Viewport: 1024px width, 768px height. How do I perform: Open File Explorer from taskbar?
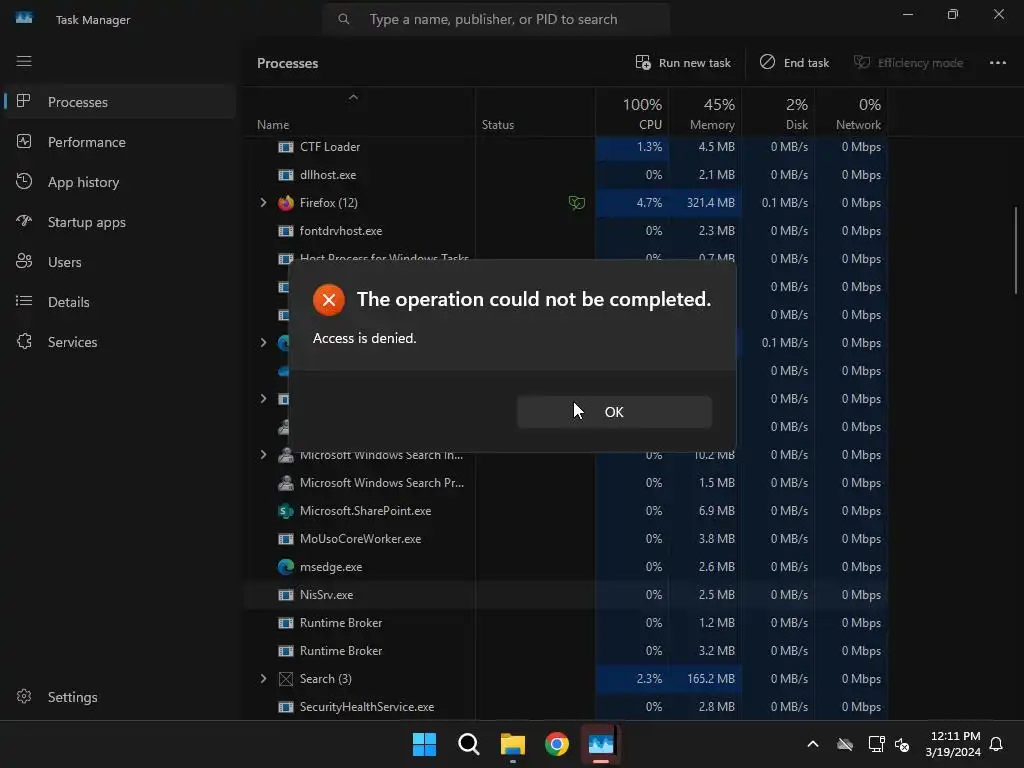[x=513, y=744]
